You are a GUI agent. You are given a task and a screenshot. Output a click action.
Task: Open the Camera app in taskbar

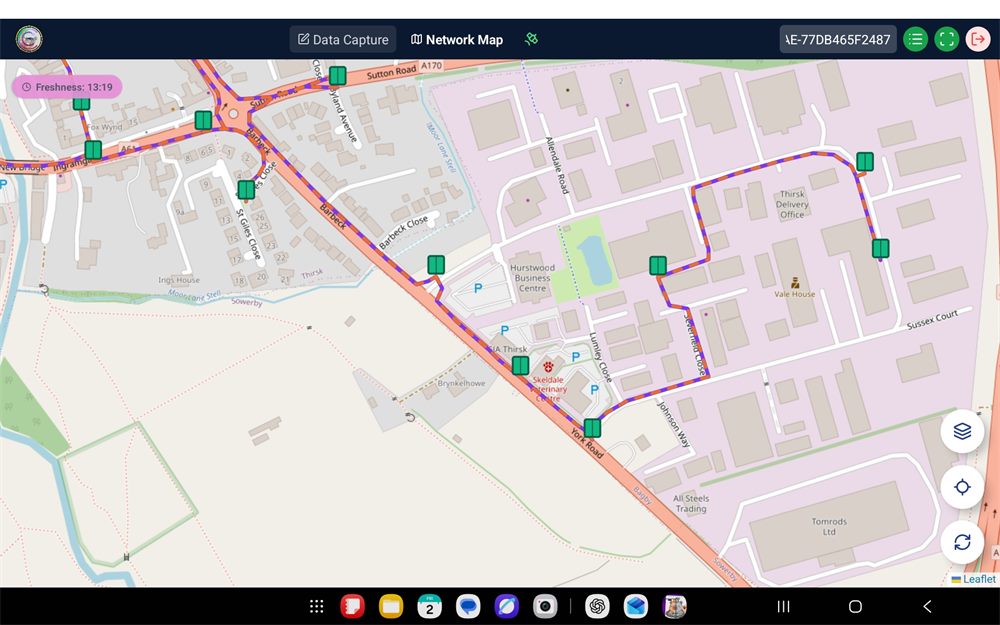click(x=545, y=607)
